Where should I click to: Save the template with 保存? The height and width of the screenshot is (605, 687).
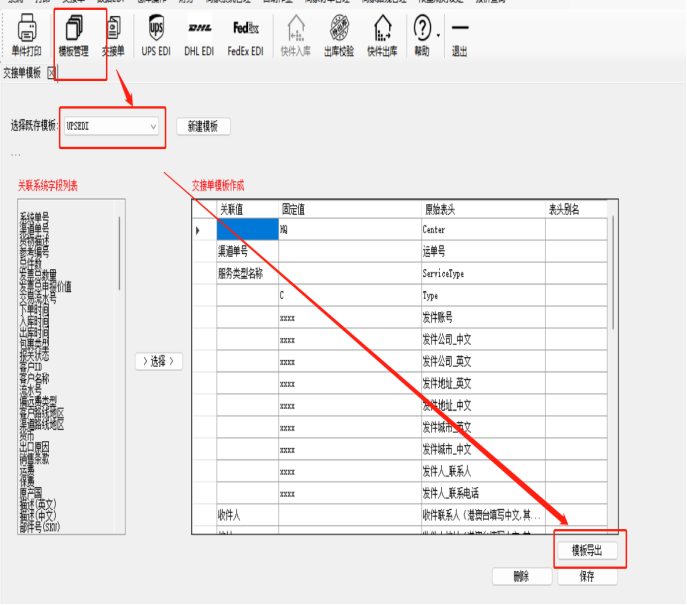pyautogui.click(x=587, y=577)
